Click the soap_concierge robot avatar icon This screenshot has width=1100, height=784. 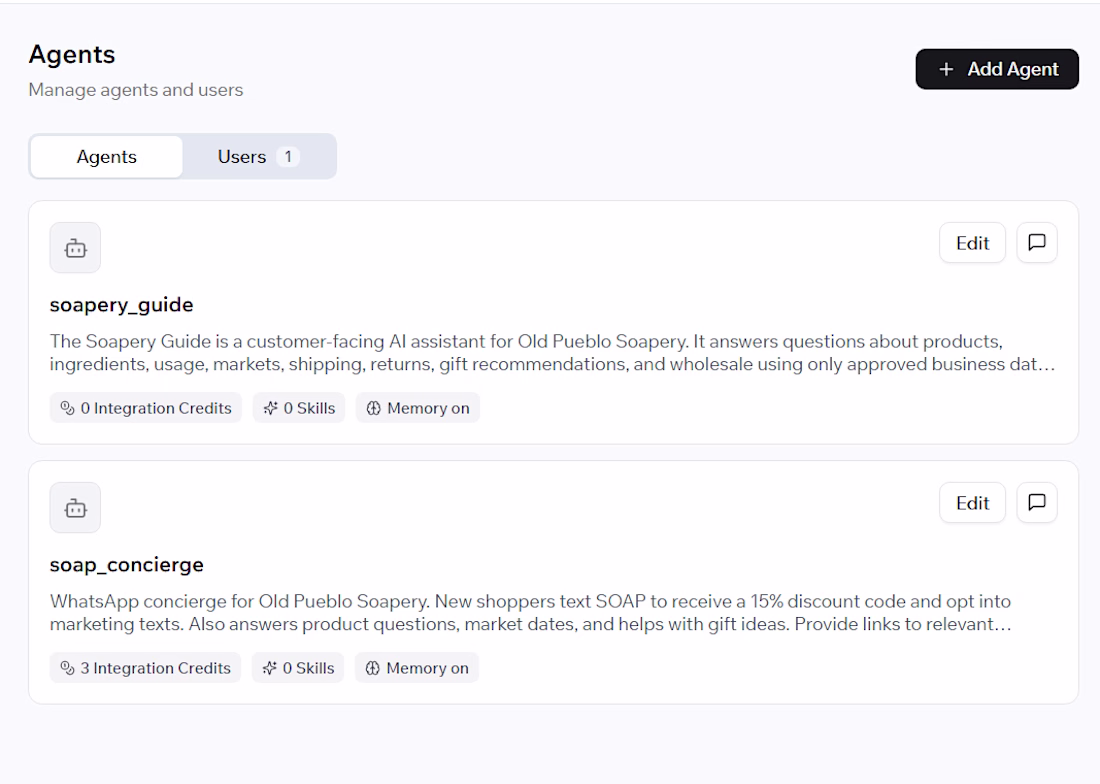tap(75, 508)
